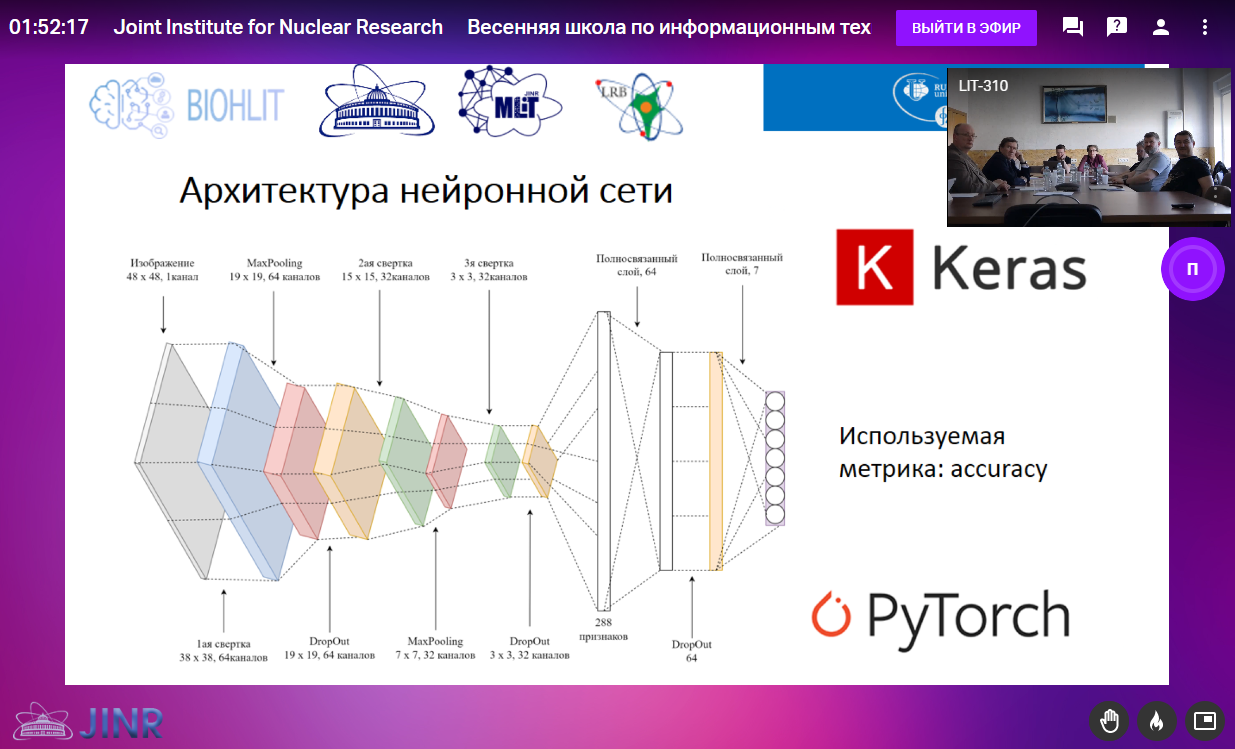Viewport: 1235px width, 749px height.
Task: Click the PyTorch logo on slide
Action: [939, 616]
